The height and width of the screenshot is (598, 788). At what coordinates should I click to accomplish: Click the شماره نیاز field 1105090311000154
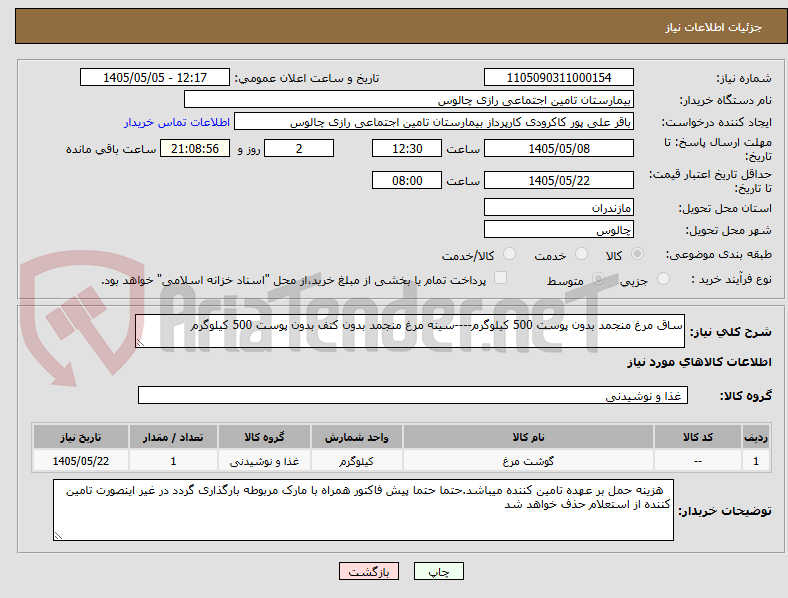558,77
